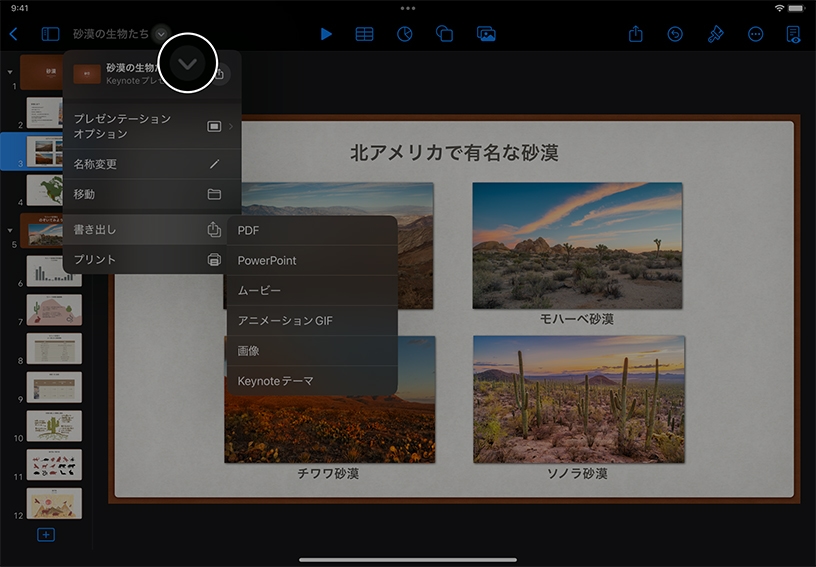This screenshot has width=816, height=567.
Task: Expand プレゼンテーションオプション submenu
Action: click(150, 127)
